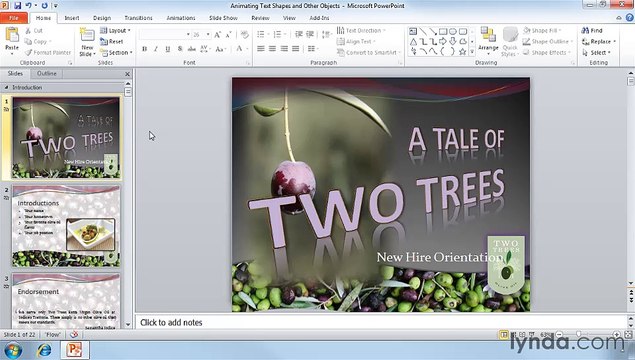Click Increase Font Size icon
Screen dimensions: 635x360
(x=217, y=35)
